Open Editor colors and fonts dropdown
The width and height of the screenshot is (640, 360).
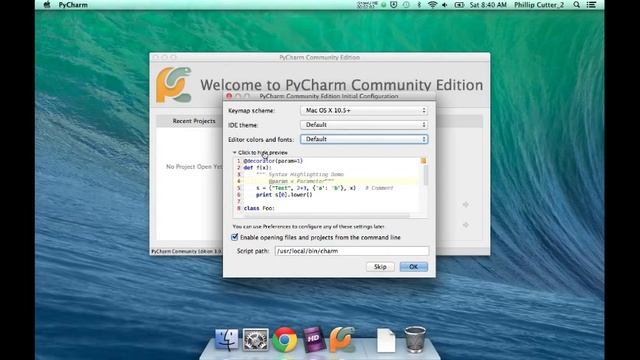pyautogui.click(x=364, y=139)
